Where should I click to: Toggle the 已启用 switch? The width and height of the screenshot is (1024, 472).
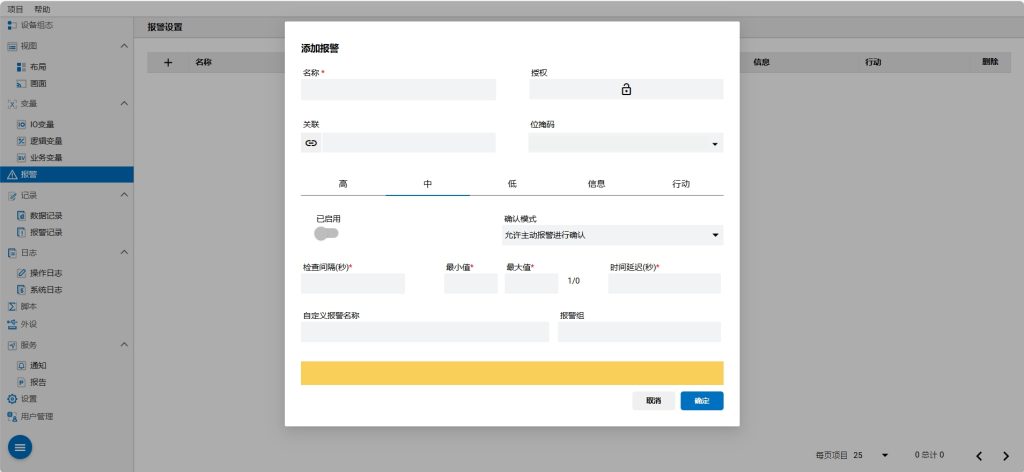coord(326,233)
